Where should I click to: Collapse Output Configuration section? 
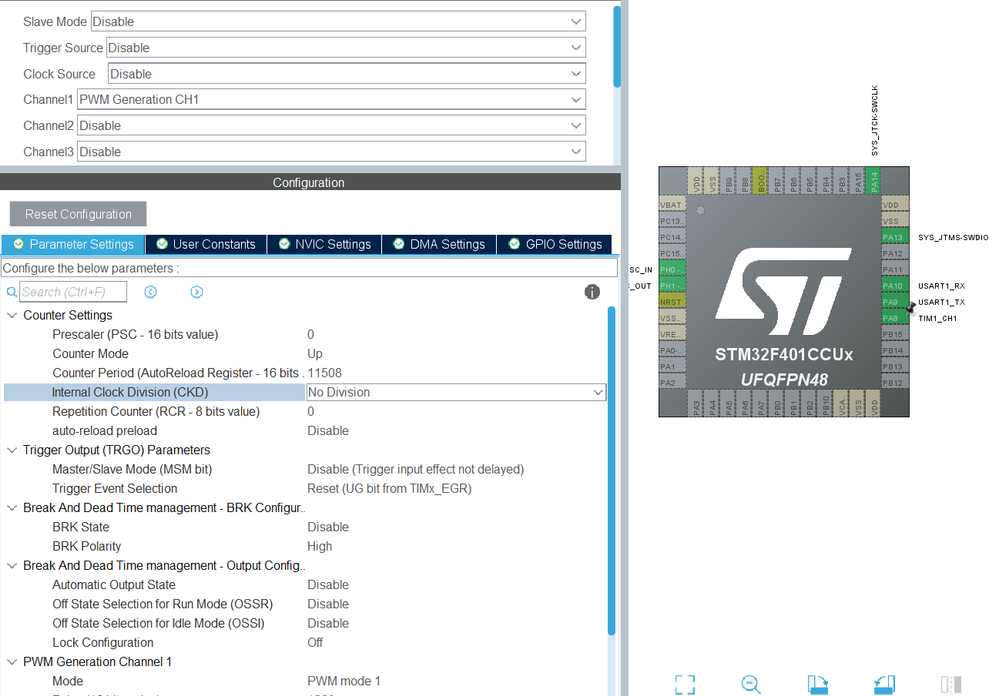pos(11,566)
